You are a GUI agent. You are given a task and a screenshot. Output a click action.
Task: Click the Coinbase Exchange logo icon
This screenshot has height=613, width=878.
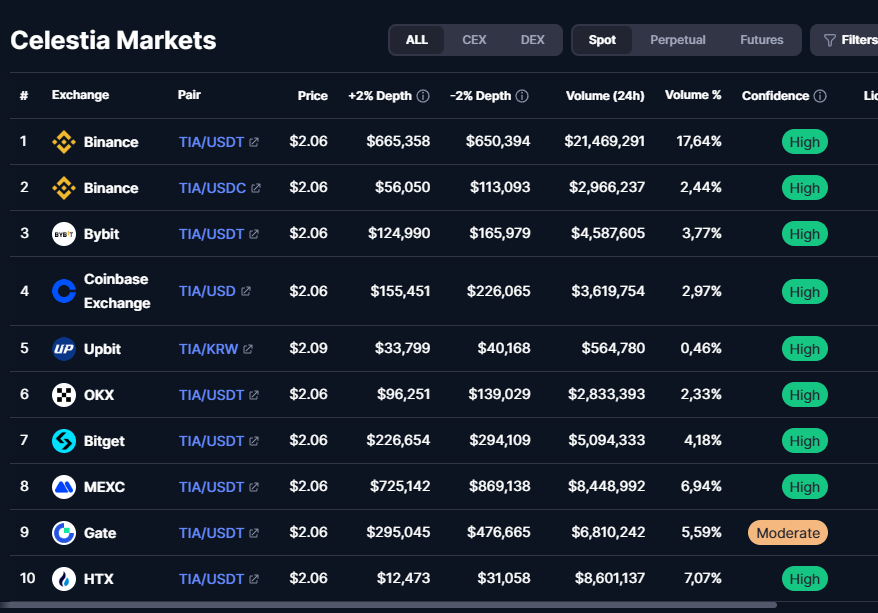coord(64,291)
